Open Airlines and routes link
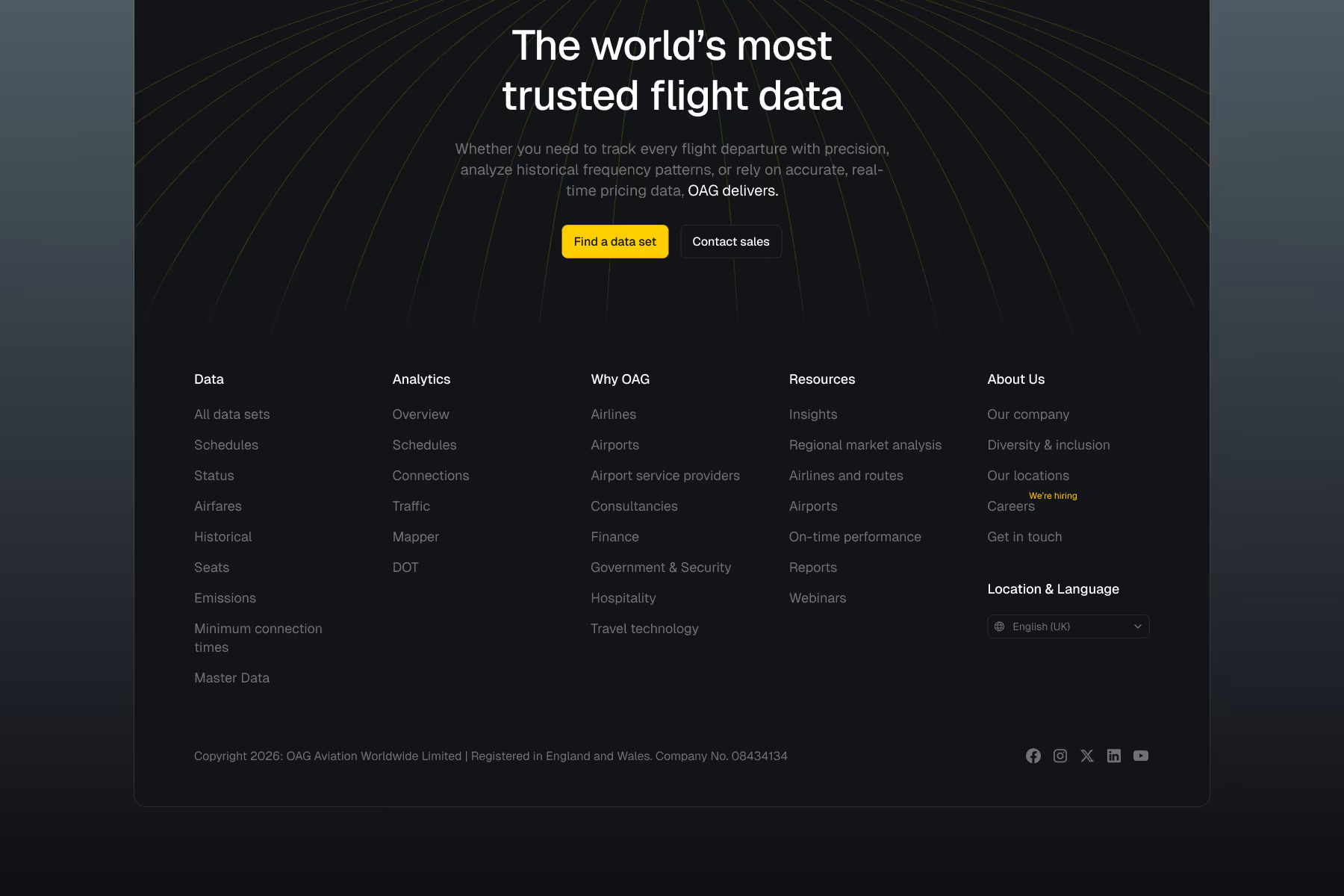 pos(846,476)
